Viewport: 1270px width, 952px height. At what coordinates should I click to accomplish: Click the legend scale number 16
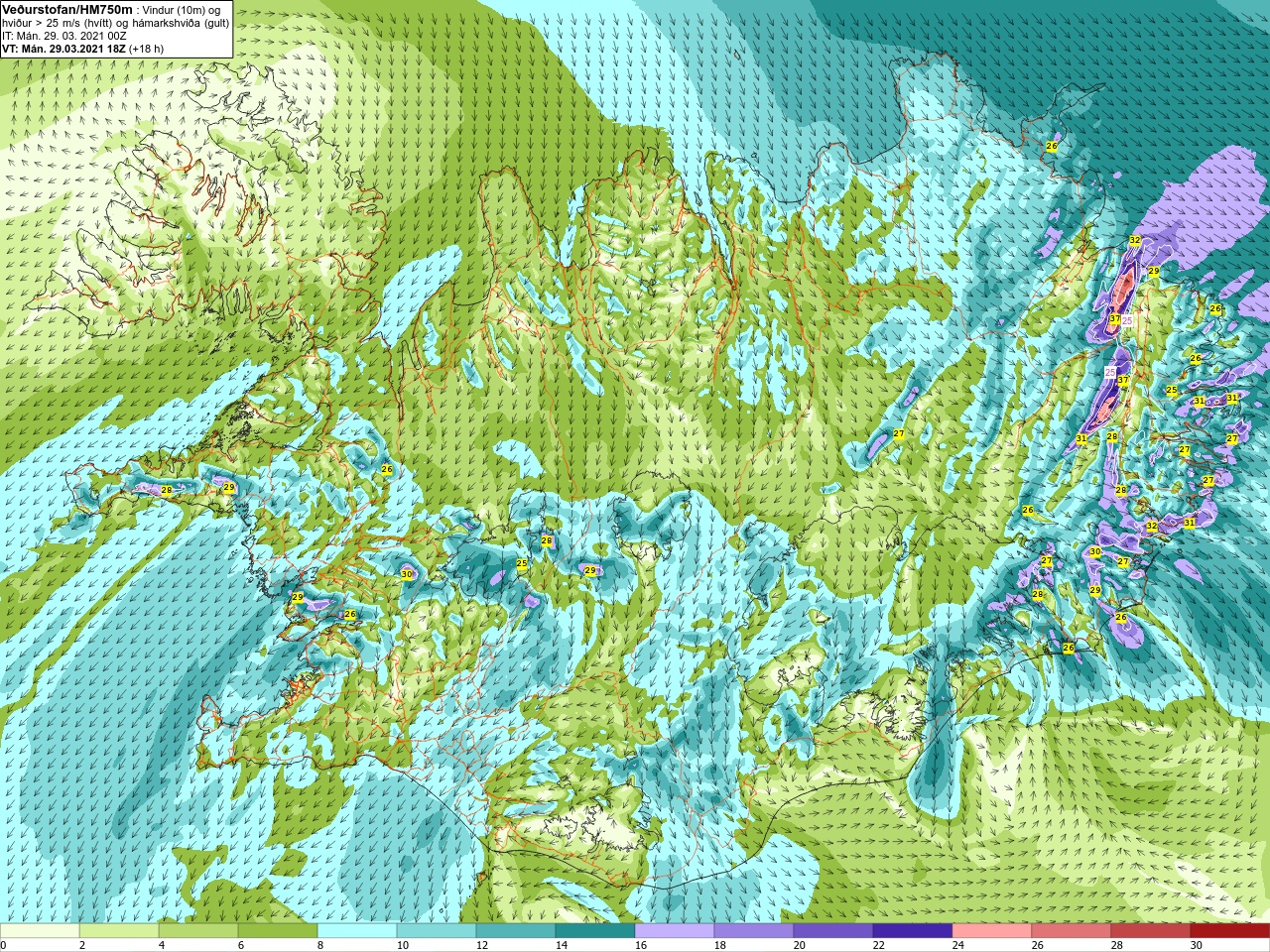[641, 945]
